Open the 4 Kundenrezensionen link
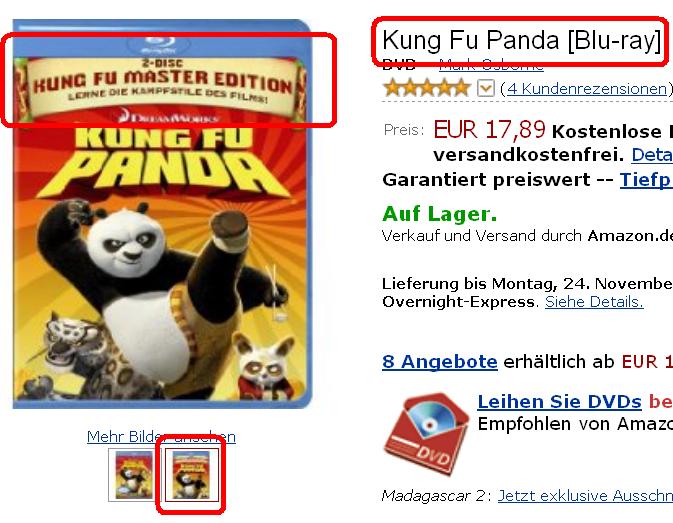 point(587,88)
